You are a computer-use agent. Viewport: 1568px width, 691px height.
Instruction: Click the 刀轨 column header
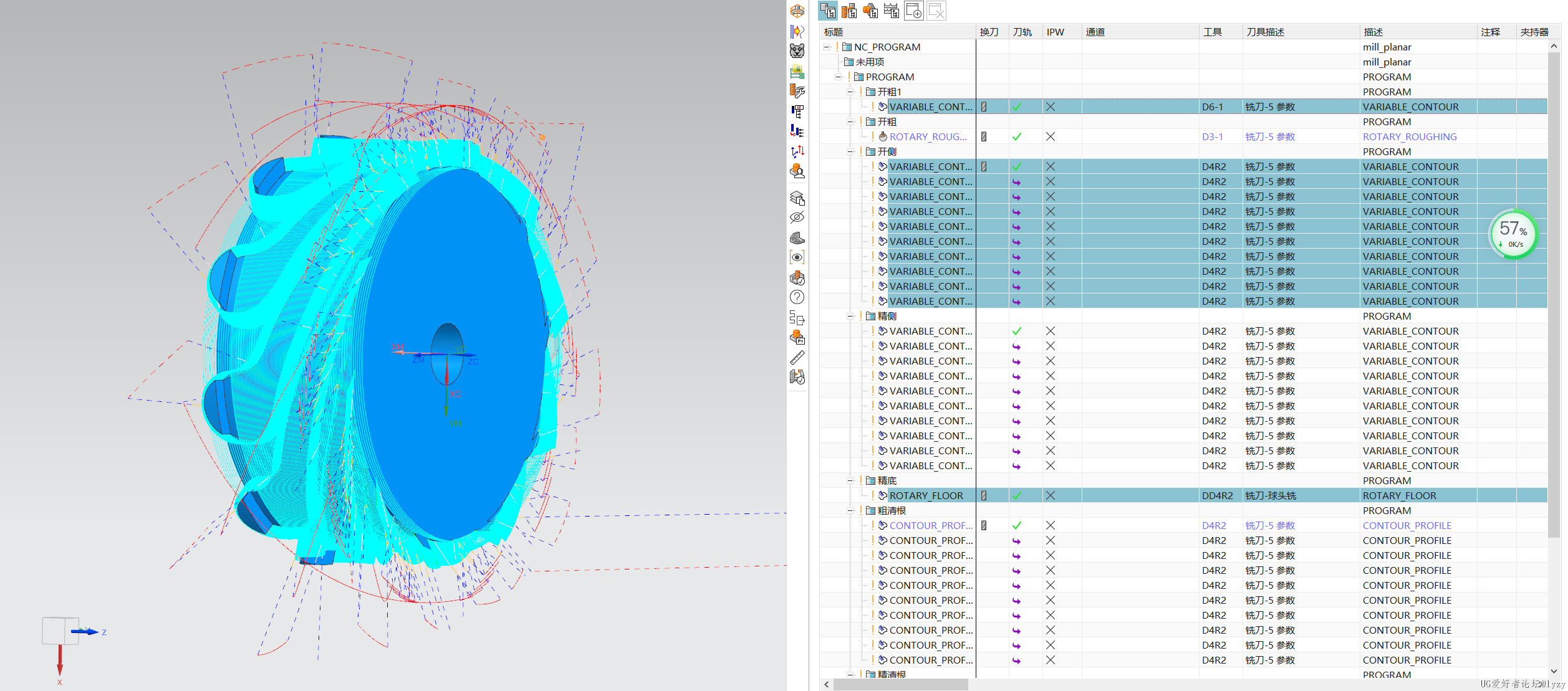pyautogui.click(x=1026, y=32)
